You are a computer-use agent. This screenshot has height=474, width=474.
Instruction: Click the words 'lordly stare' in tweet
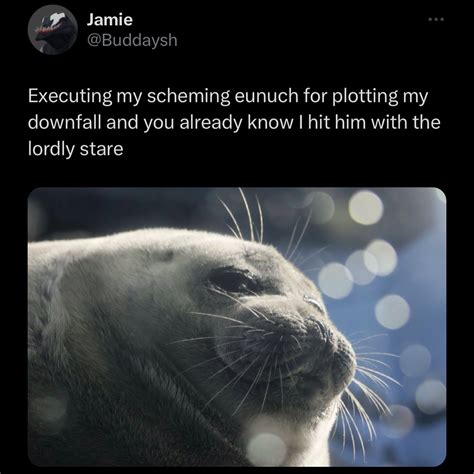76,149
